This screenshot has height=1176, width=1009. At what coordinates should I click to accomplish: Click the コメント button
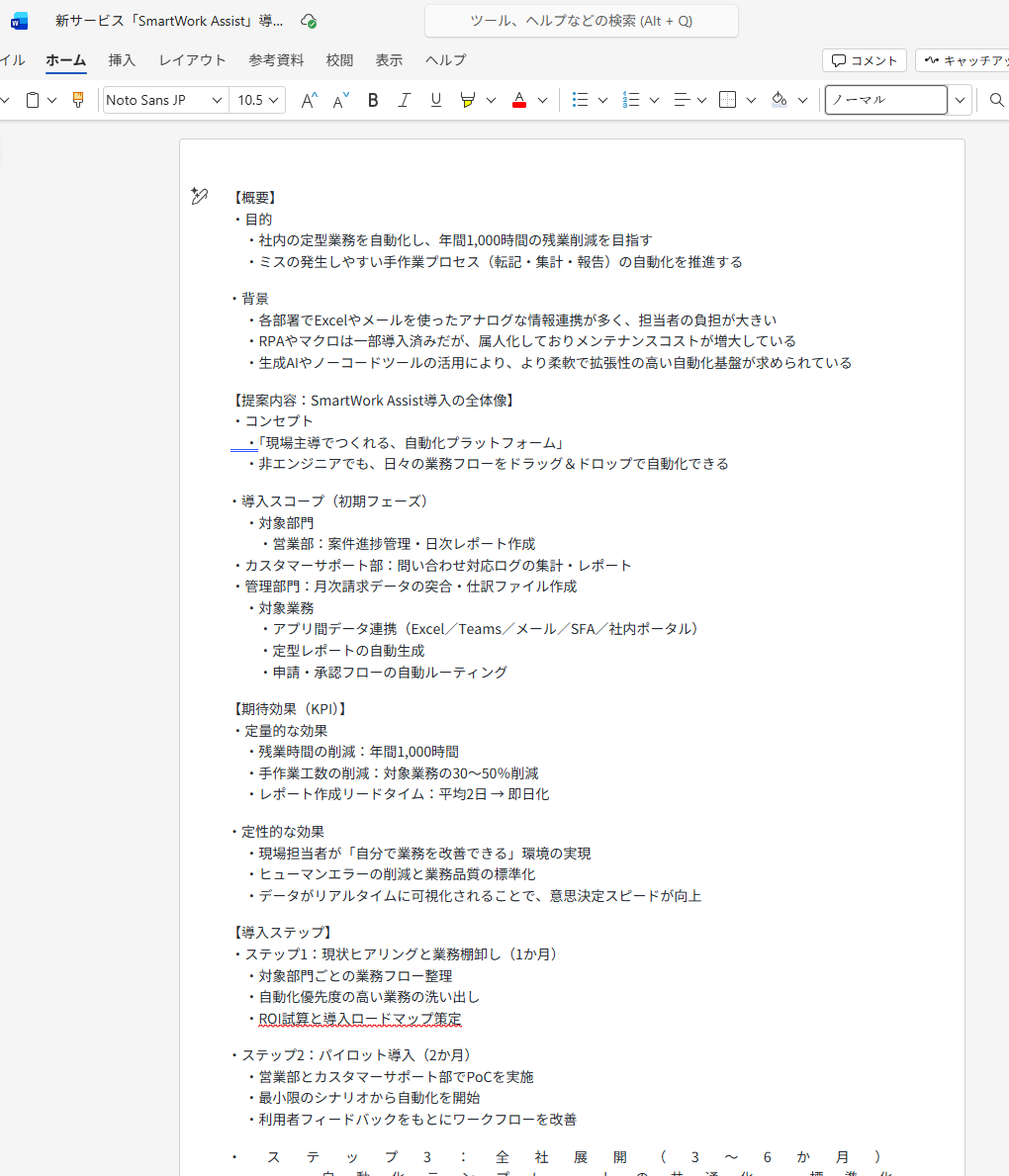[x=865, y=60]
